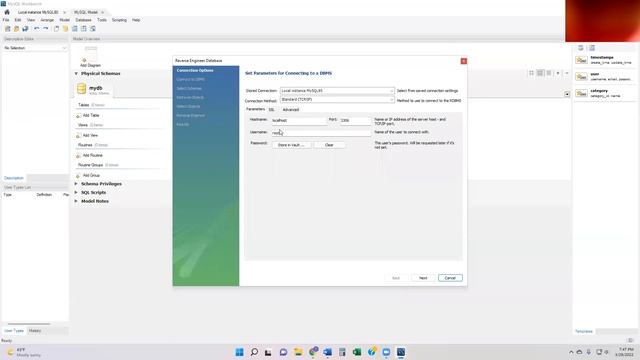Open the Edit menu
Screen dimensions: 640x360
[x=18, y=20]
